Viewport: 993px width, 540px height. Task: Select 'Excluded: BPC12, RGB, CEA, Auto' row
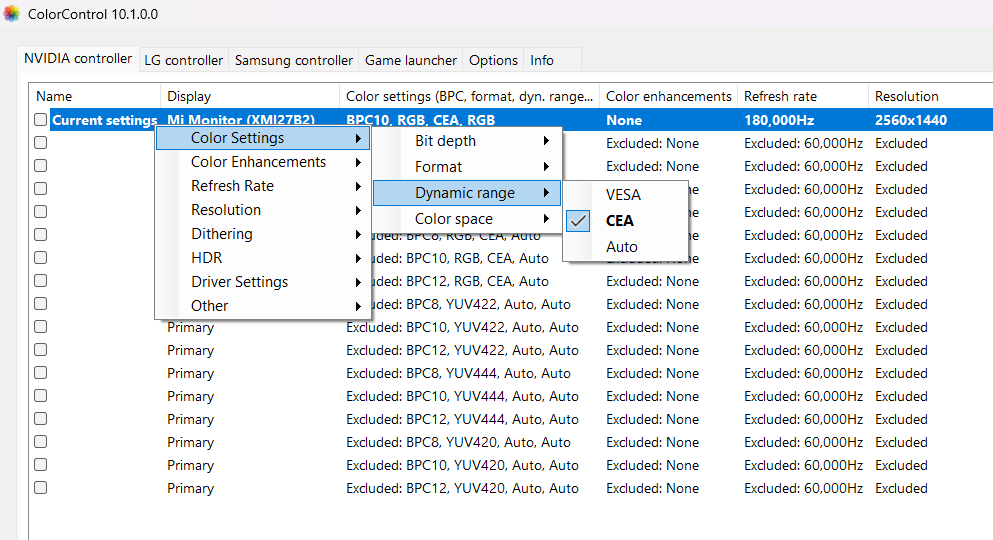460,281
